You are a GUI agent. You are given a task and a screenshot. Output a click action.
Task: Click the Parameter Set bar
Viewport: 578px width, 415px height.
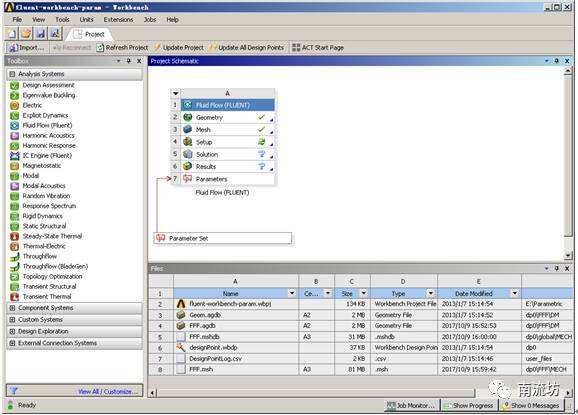point(223,238)
